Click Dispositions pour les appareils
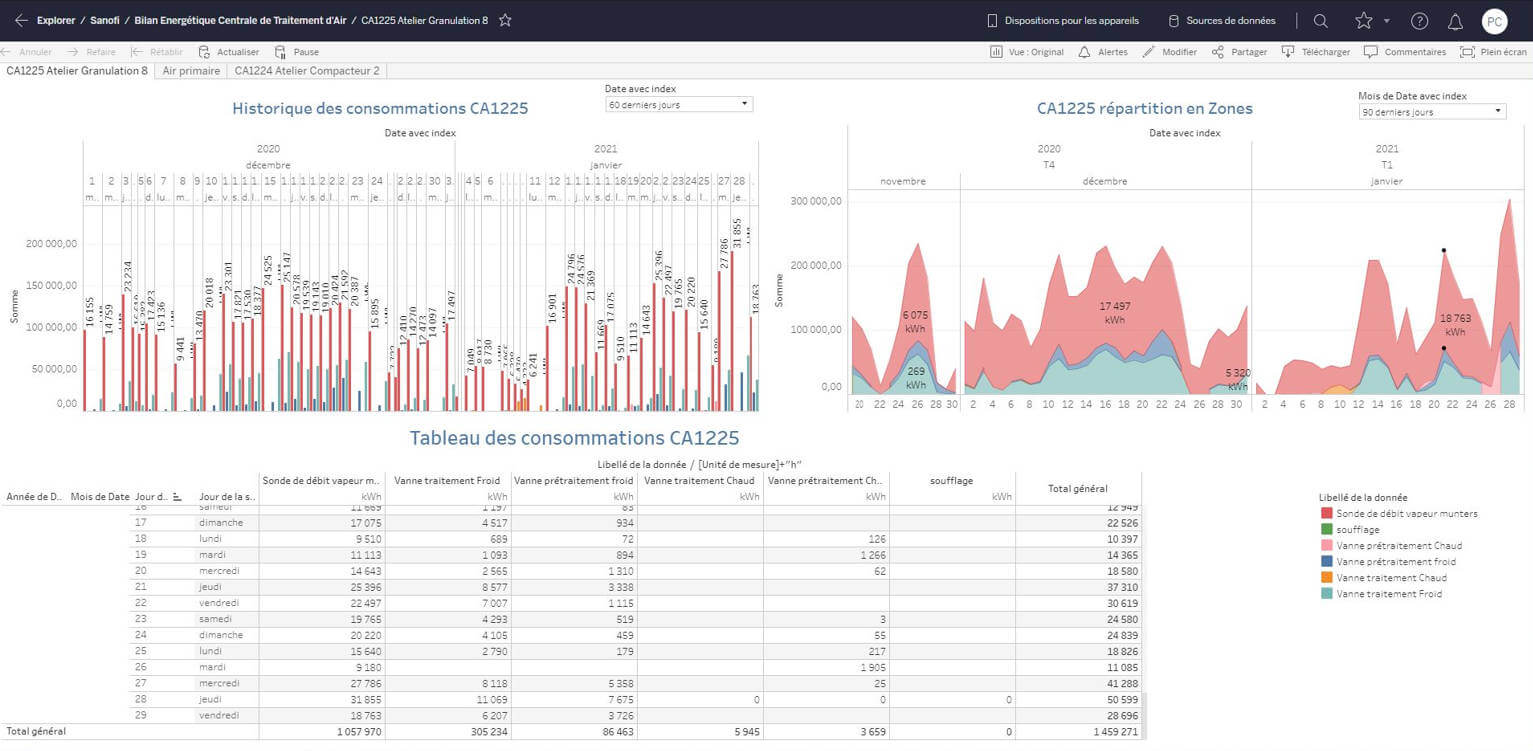The height and width of the screenshot is (751, 1533). [1065, 21]
